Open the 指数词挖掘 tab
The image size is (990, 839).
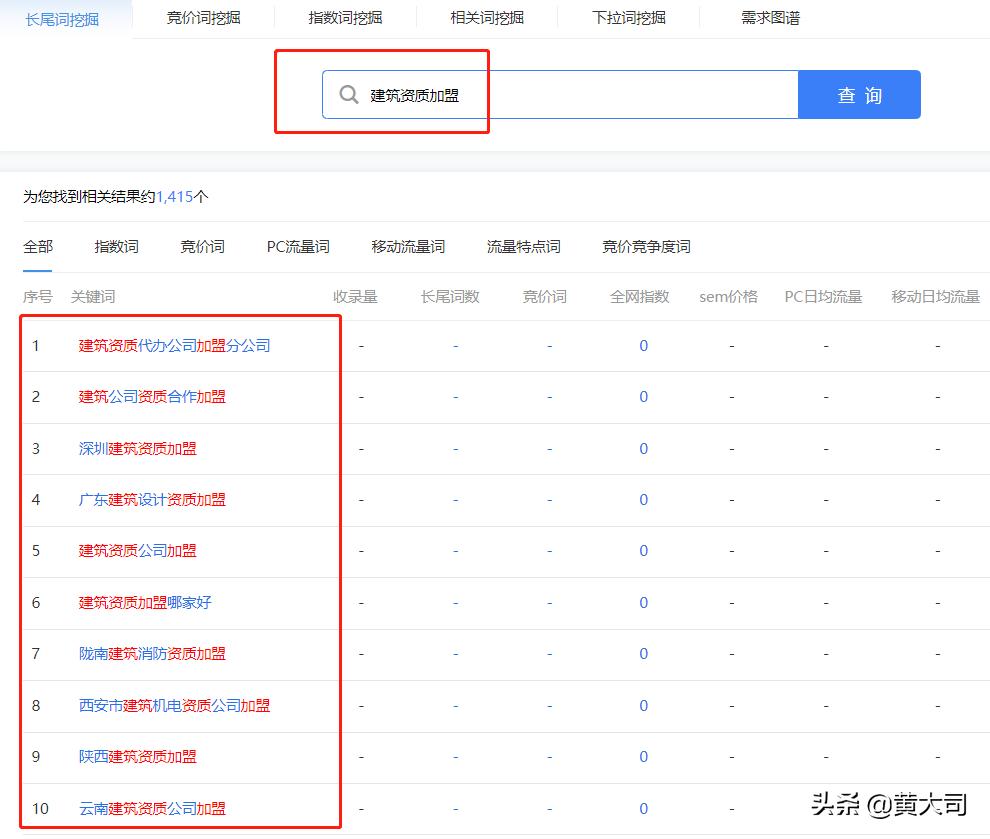coord(345,16)
